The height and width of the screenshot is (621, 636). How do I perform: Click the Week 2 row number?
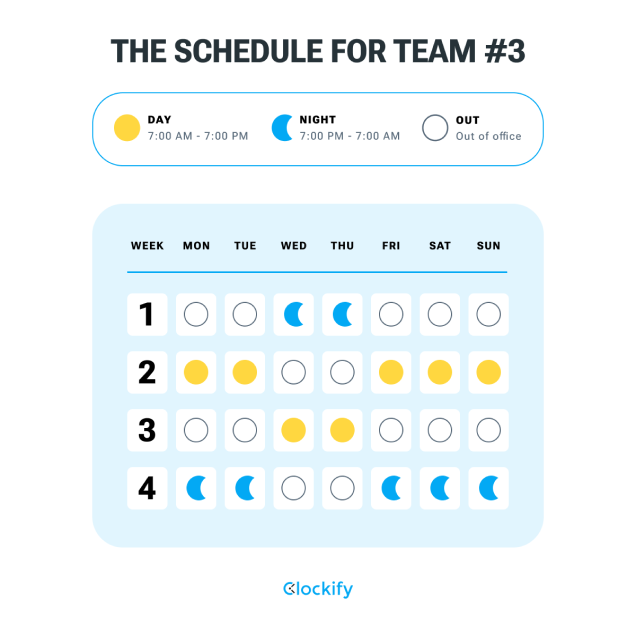point(147,372)
